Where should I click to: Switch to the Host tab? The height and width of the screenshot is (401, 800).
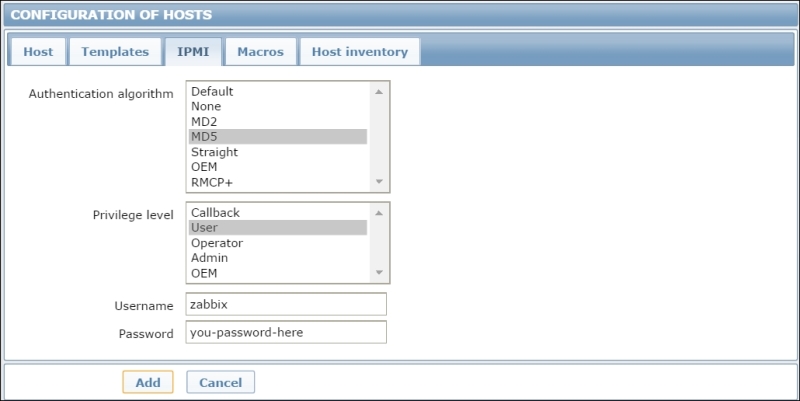(38, 52)
